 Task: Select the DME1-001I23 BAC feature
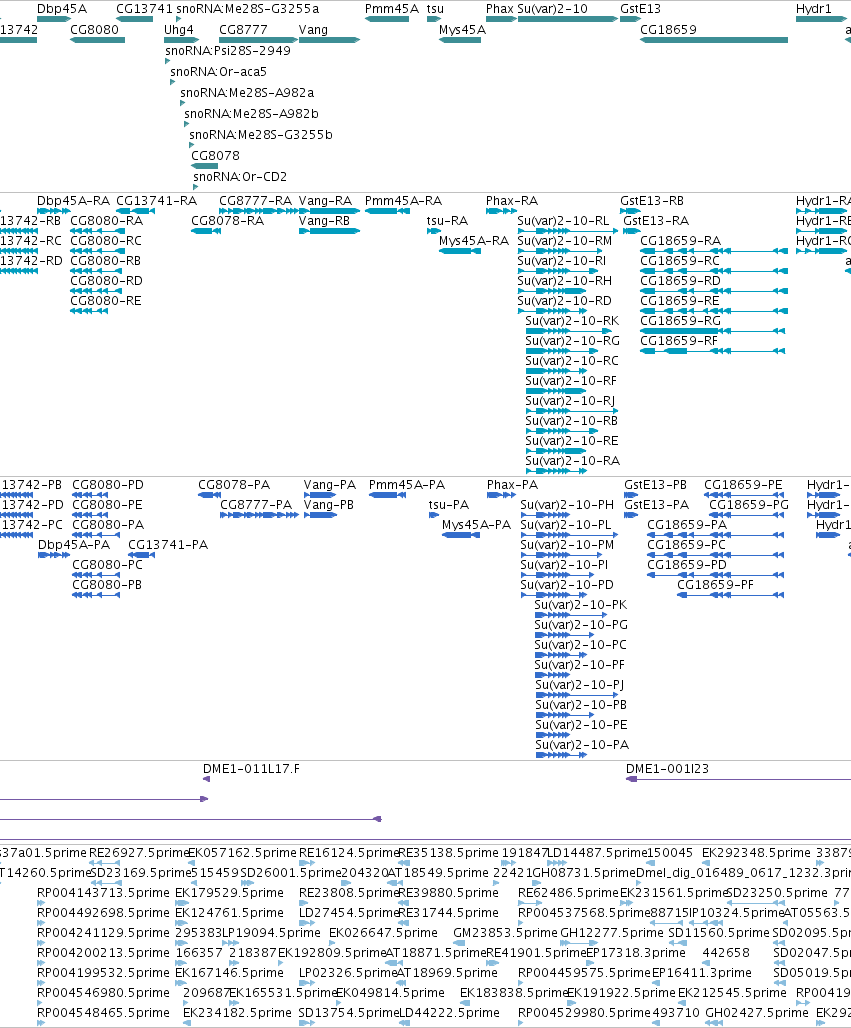click(667, 769)
